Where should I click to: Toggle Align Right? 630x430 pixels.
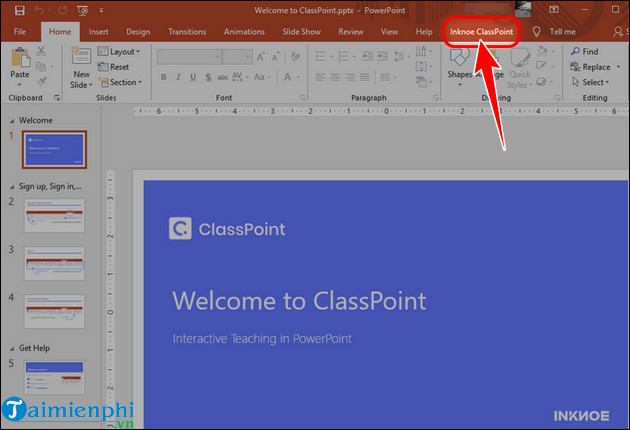[350, 77]
